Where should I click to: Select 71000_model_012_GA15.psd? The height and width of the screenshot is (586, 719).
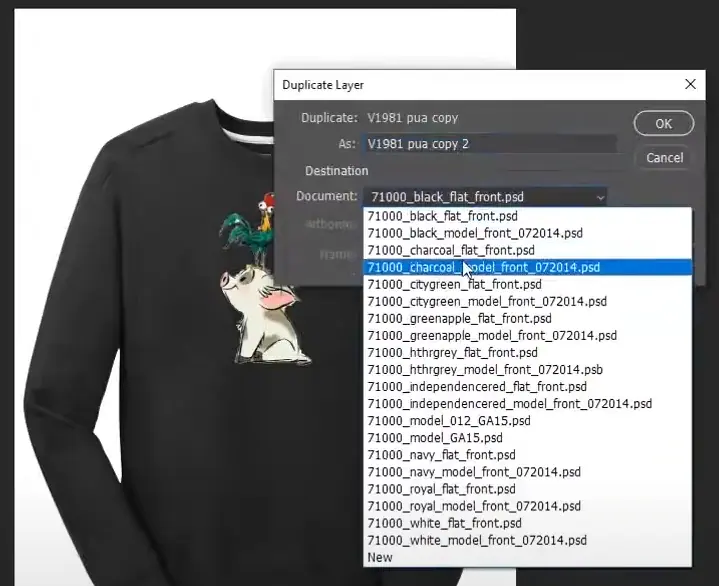coord(527,420)
